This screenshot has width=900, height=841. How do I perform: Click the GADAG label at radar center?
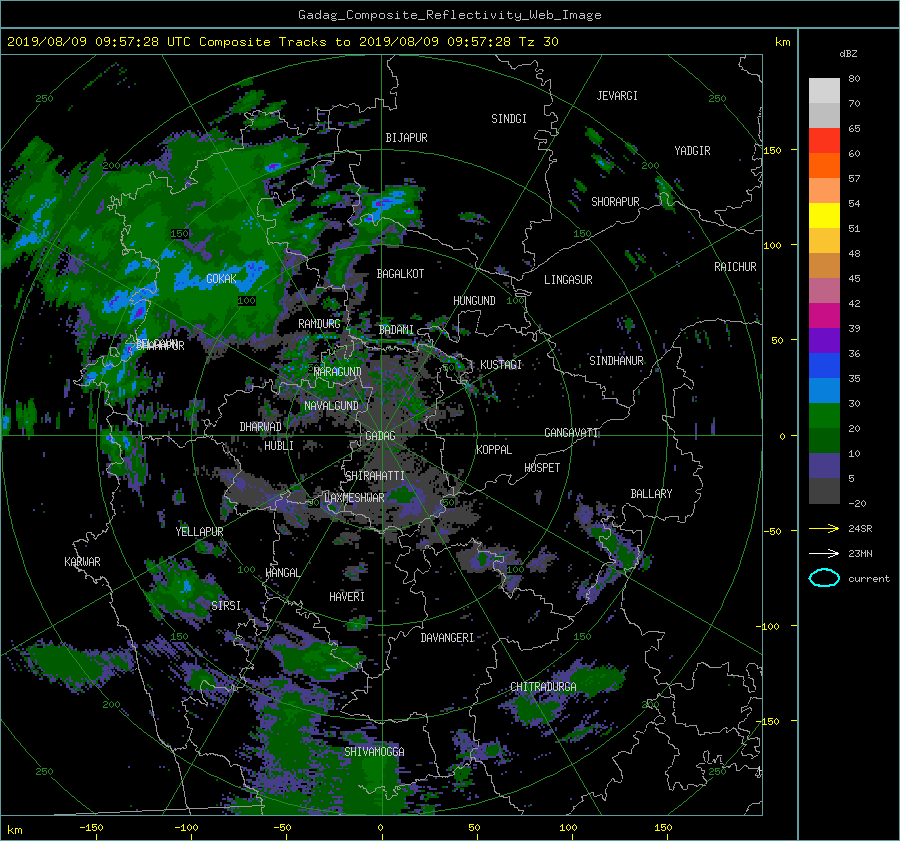click(380, 436)
